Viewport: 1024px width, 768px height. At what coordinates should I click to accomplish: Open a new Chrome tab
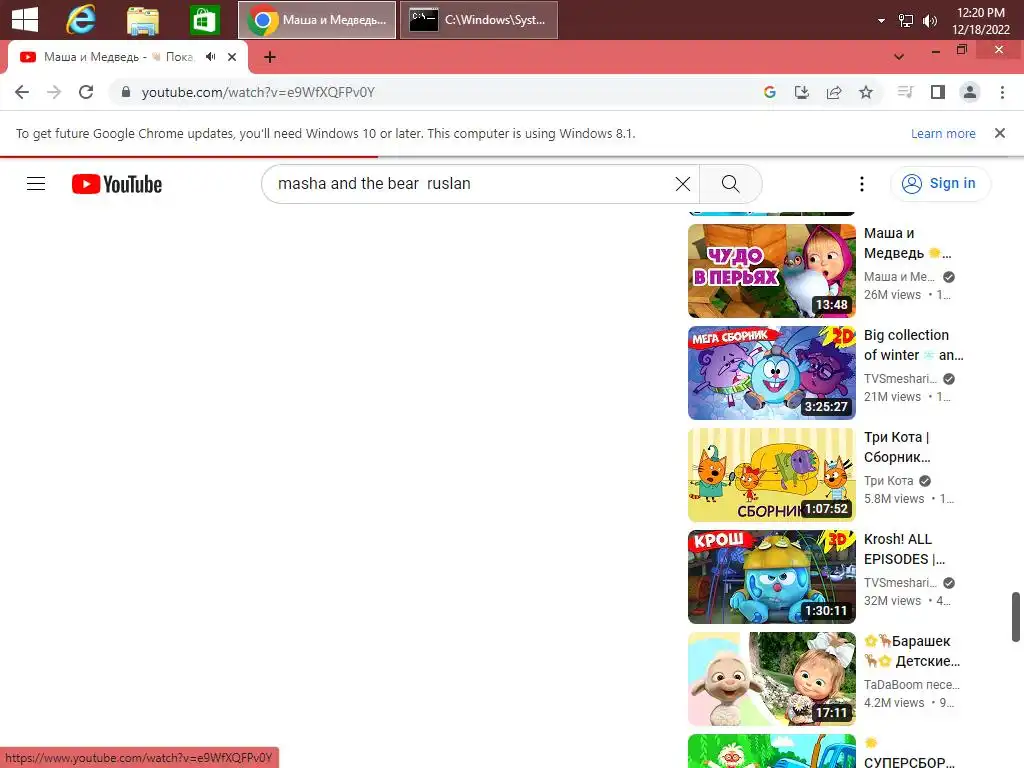(270, 57)
